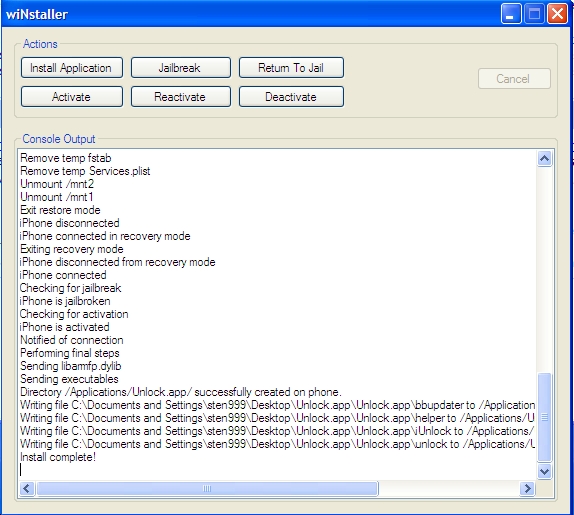Click the 'Checking for jailbreak' line
The image size is (574, 515).
click(70, 288)
